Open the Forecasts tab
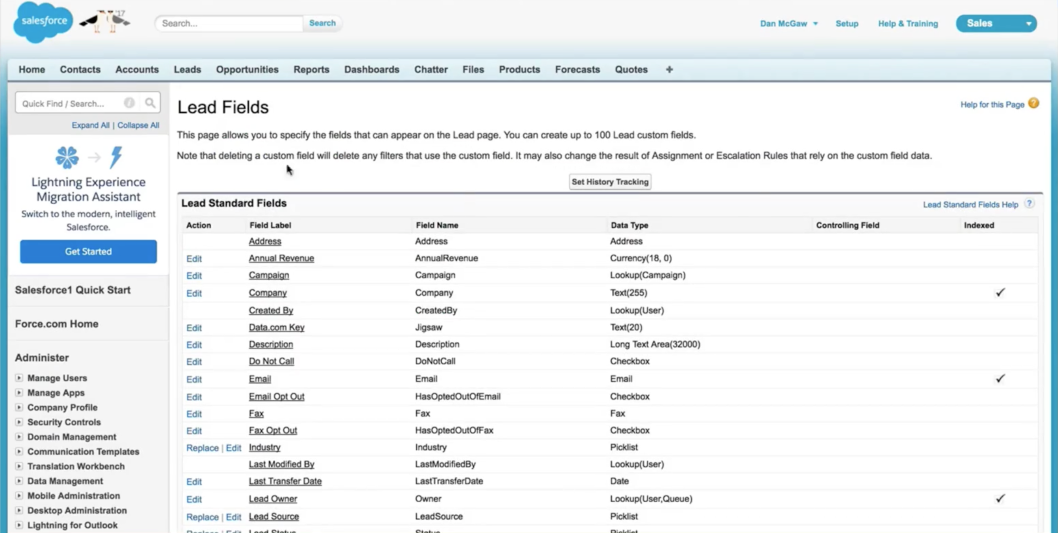Image resolution: width=1058 pixels, height=533 pixels. [x=578, y=69]
